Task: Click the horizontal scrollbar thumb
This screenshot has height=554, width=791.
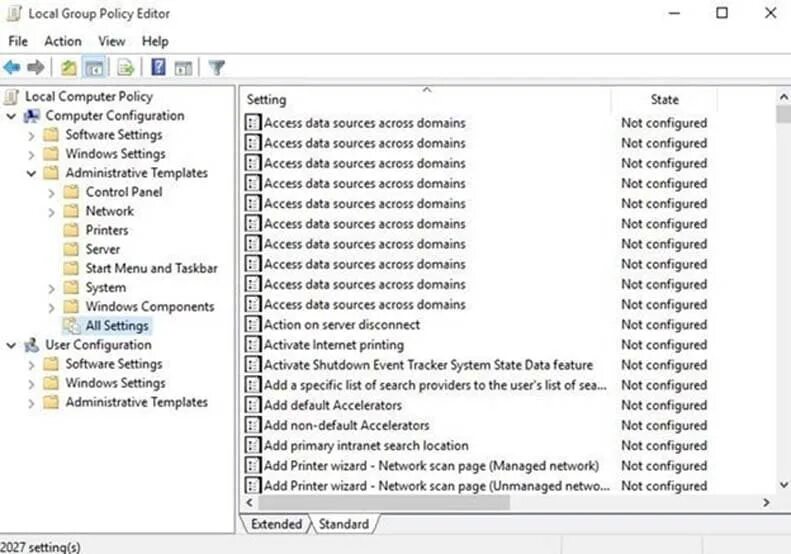Action: [384, 503]
